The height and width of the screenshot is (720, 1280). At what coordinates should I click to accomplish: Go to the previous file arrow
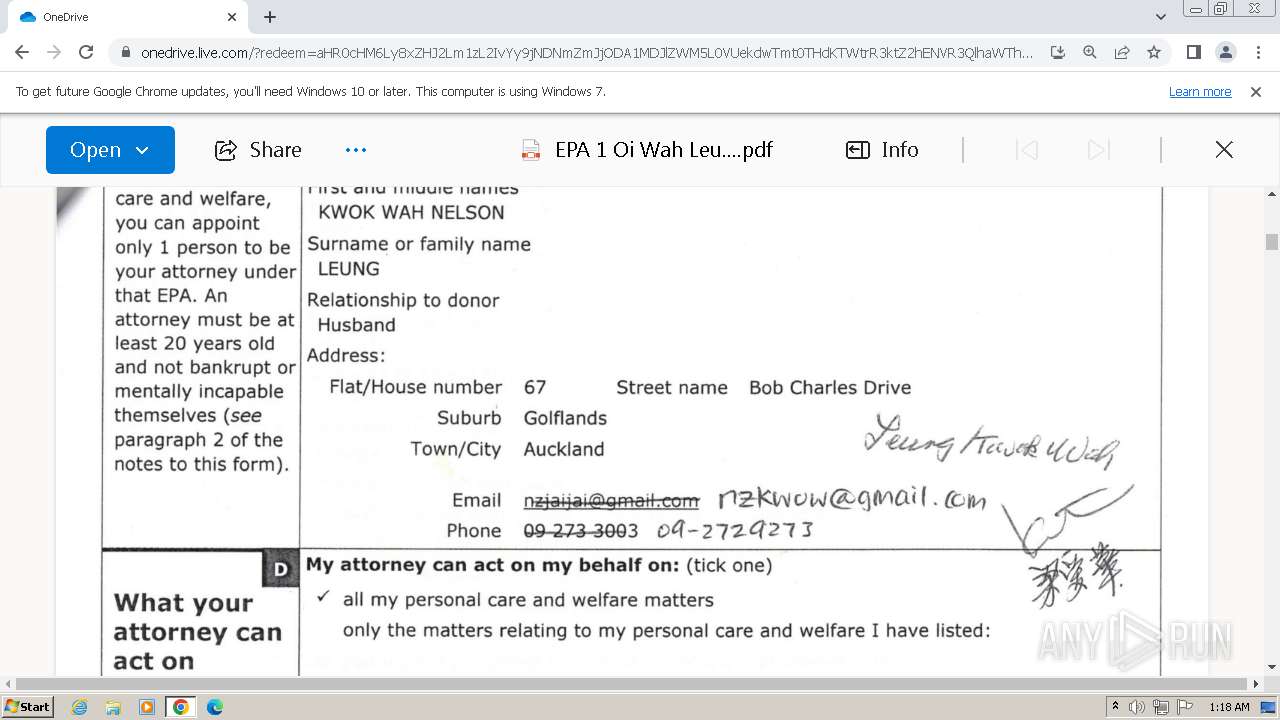1026,150
